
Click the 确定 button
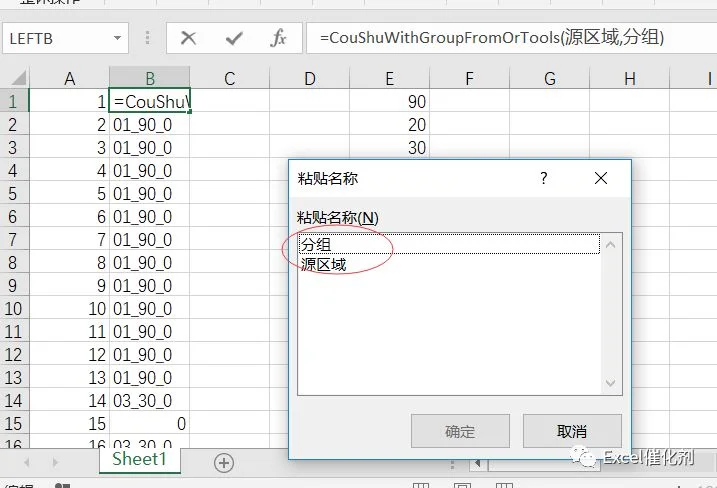tap(460, 431)
